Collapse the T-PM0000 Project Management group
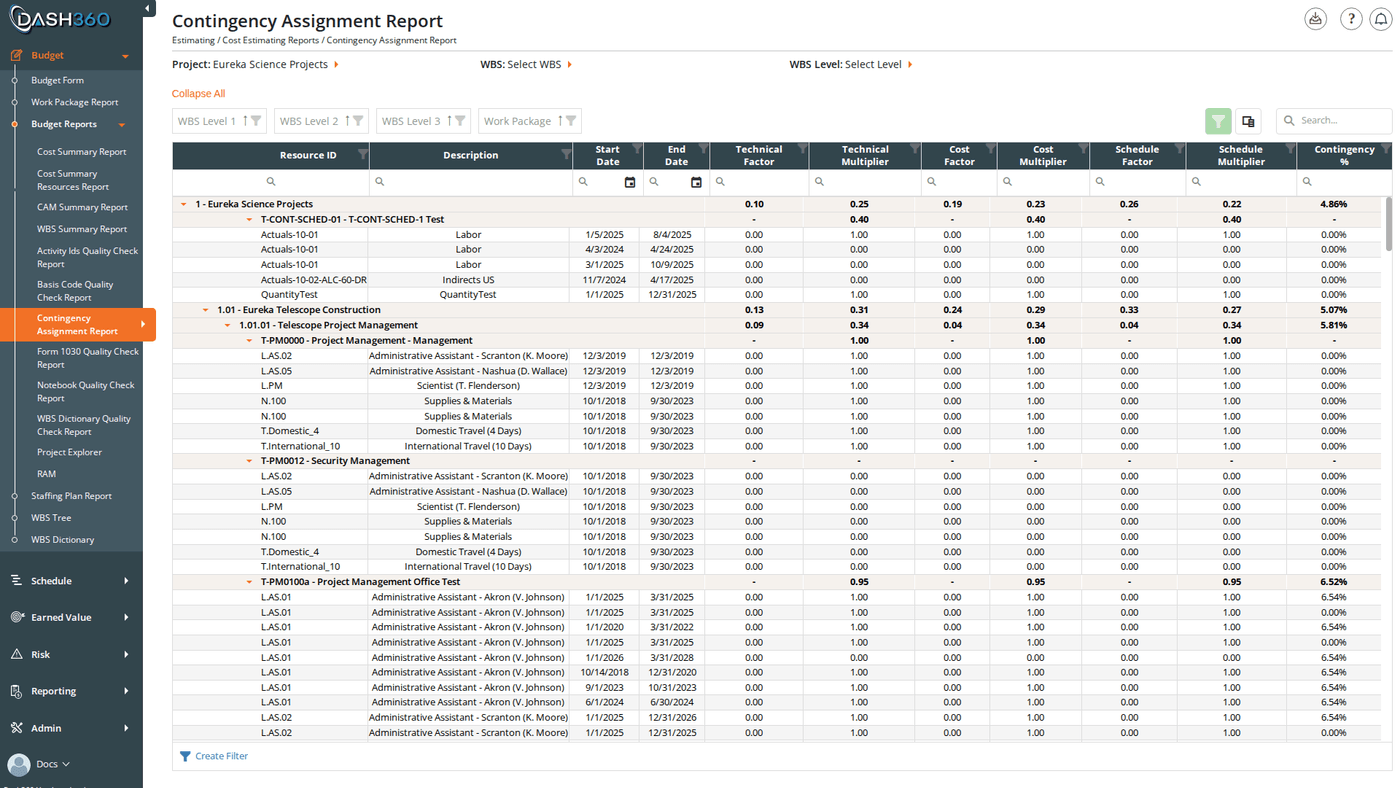Image resolution: width=1400 pixels, height=788 pixels. click(x=250, y=340)
